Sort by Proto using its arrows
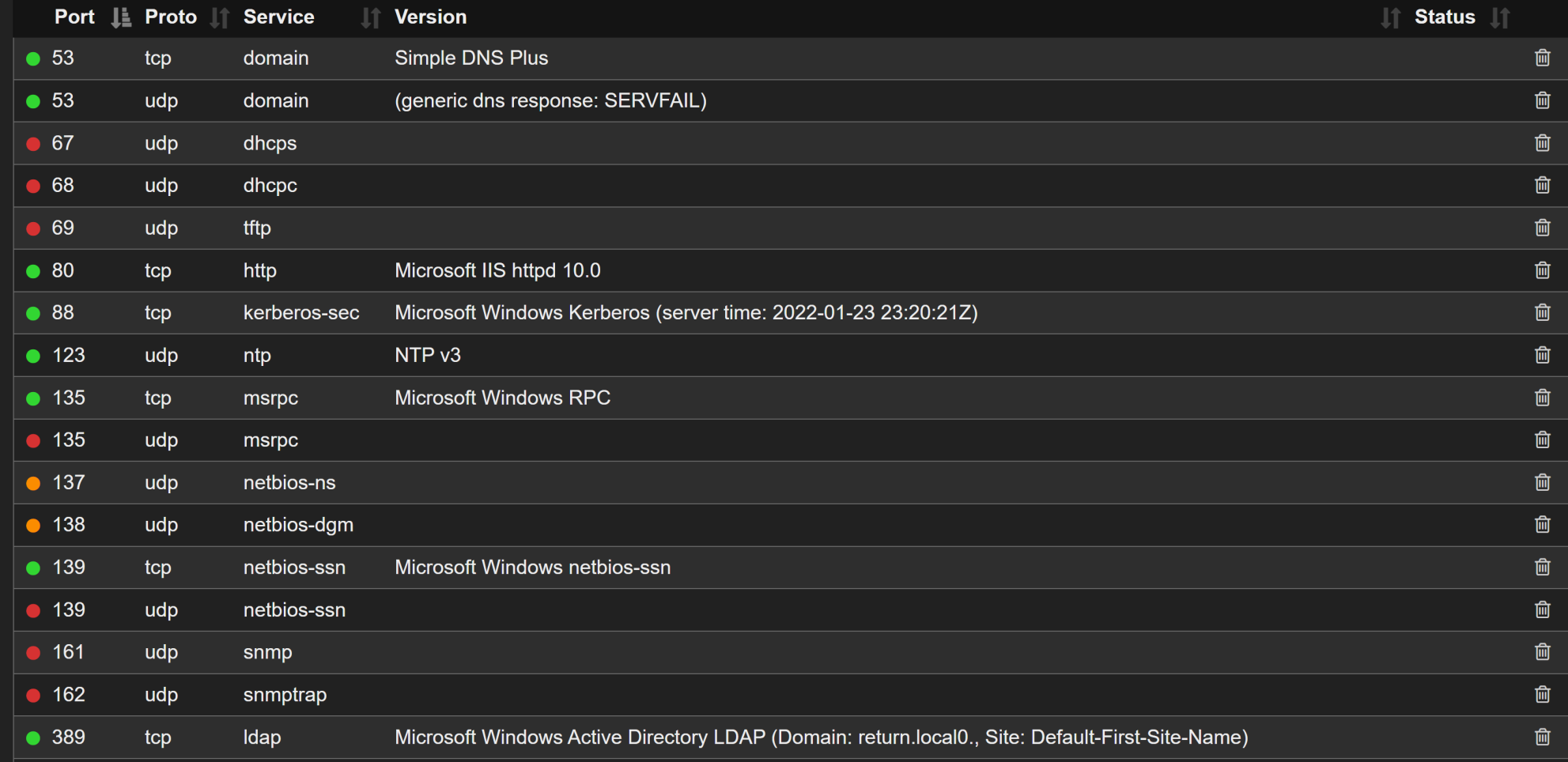Viewport: 1568px width, 762px height. pos(220,17)
